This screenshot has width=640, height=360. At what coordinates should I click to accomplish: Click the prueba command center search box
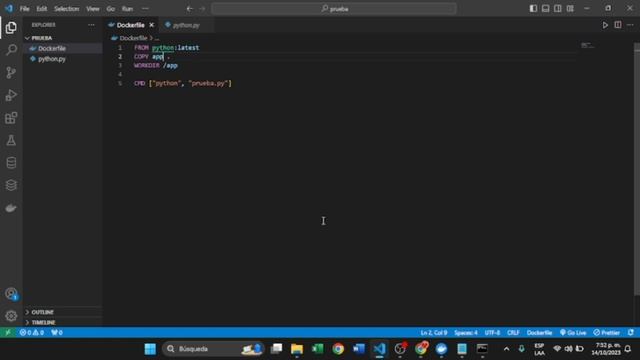pyautogui.click(x=334, y=9)
